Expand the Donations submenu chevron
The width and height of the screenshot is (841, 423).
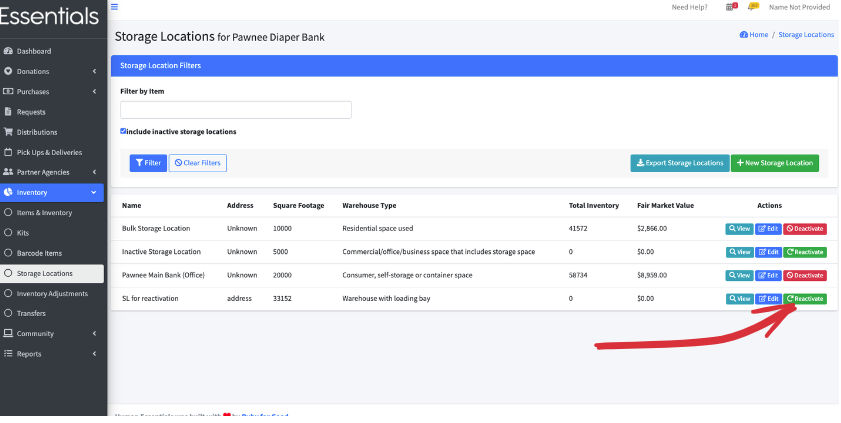click(94, 71)
